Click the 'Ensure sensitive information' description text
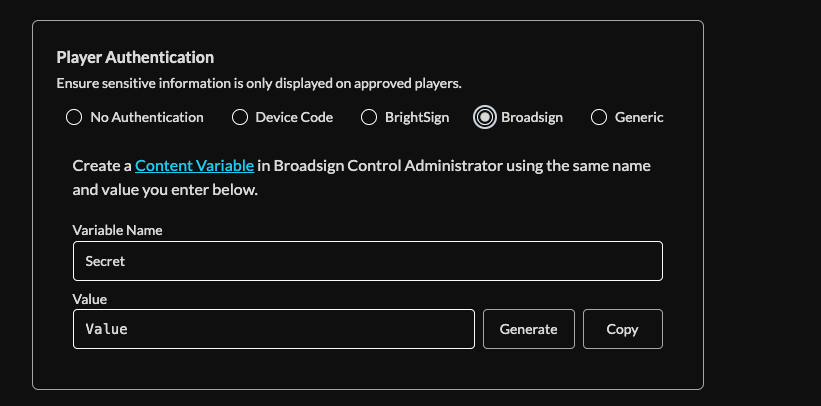 click(x=259, y=84)
